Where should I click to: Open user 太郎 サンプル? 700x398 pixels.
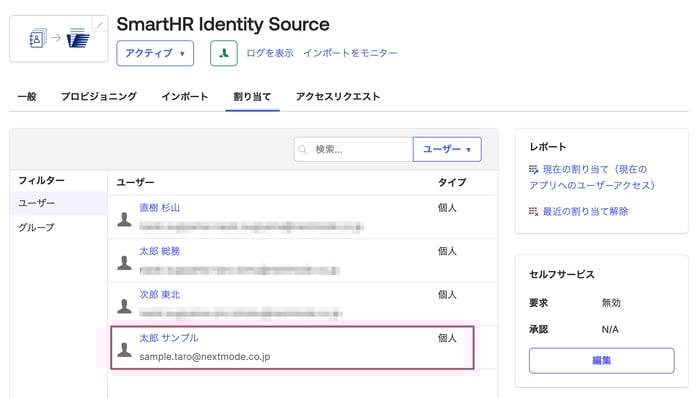pyautogui.click(x=169, y=338)
